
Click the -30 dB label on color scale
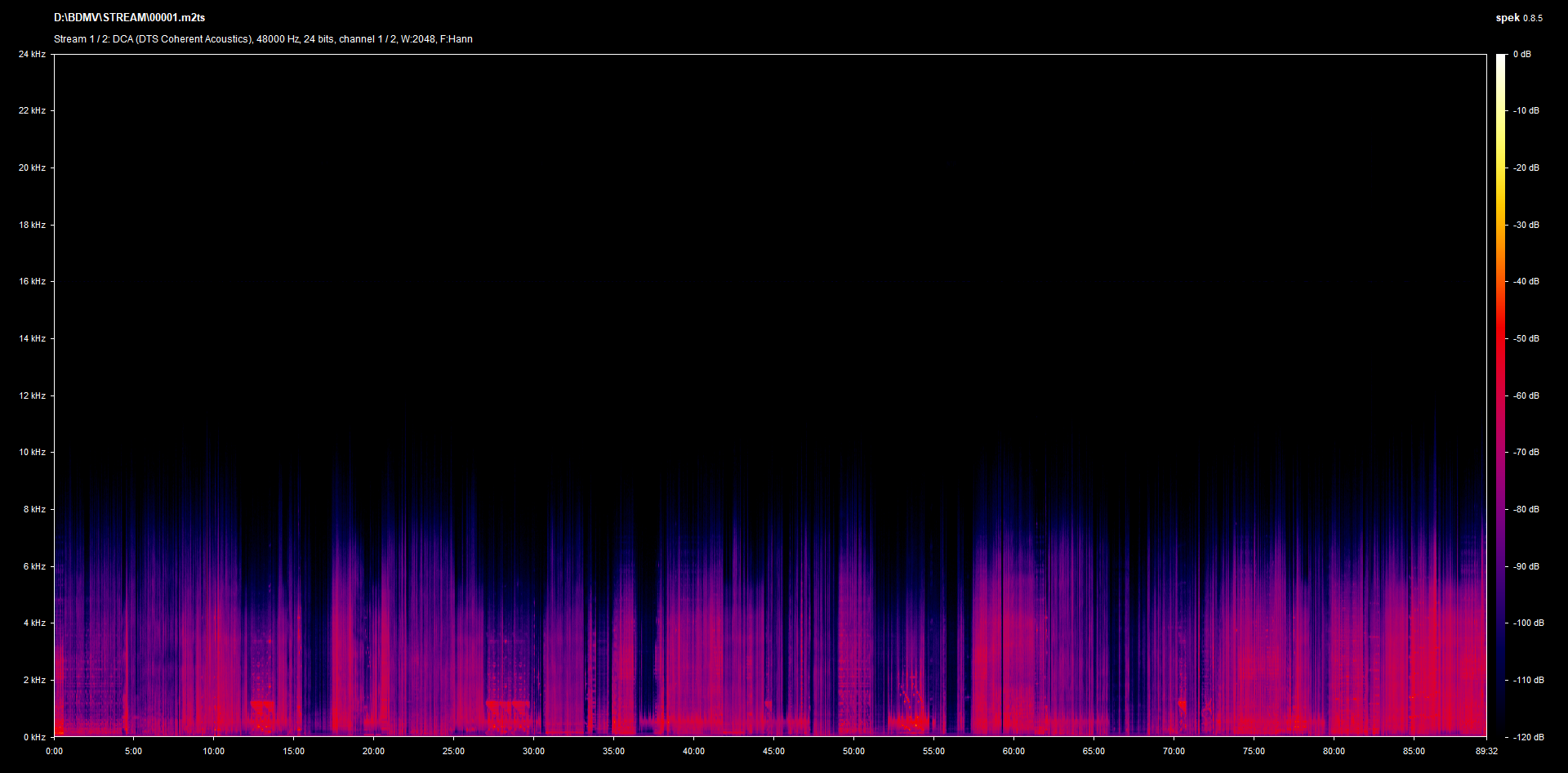[x=1526, y=225]
